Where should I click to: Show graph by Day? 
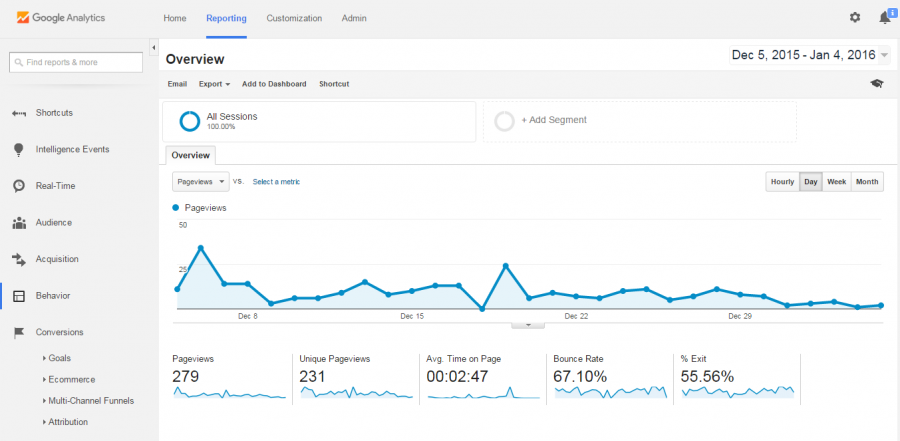tap(810, 181)
